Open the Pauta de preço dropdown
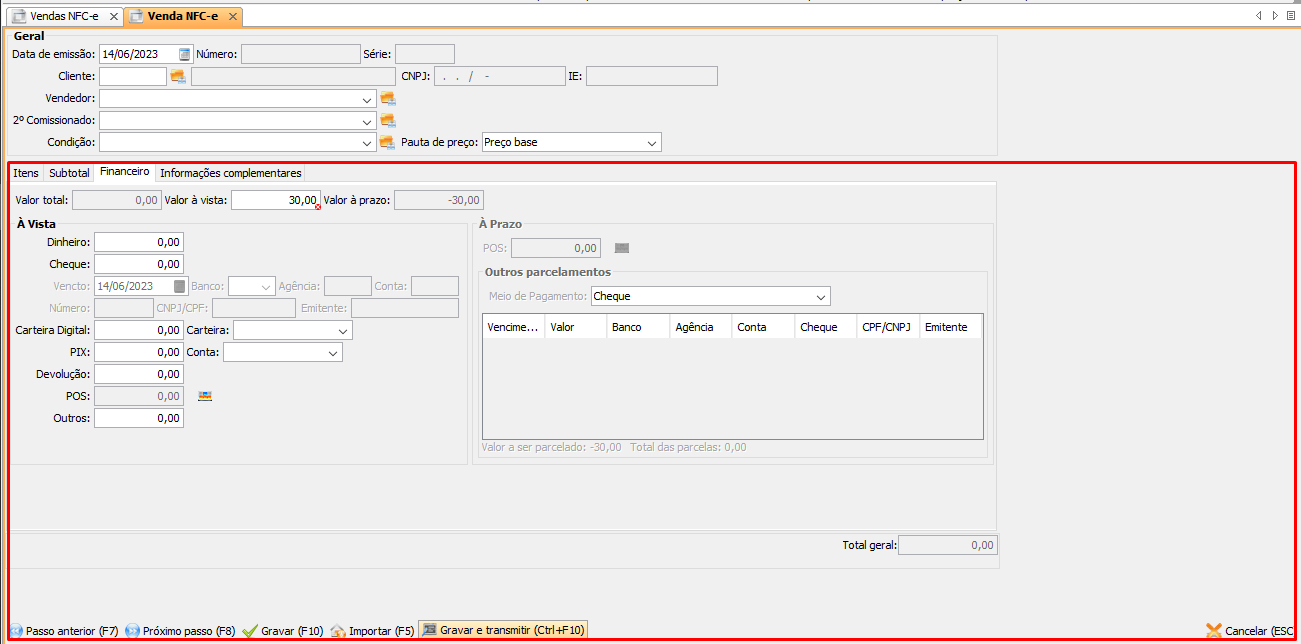The height and width of the screenshot is (644, 1301). 652,143
